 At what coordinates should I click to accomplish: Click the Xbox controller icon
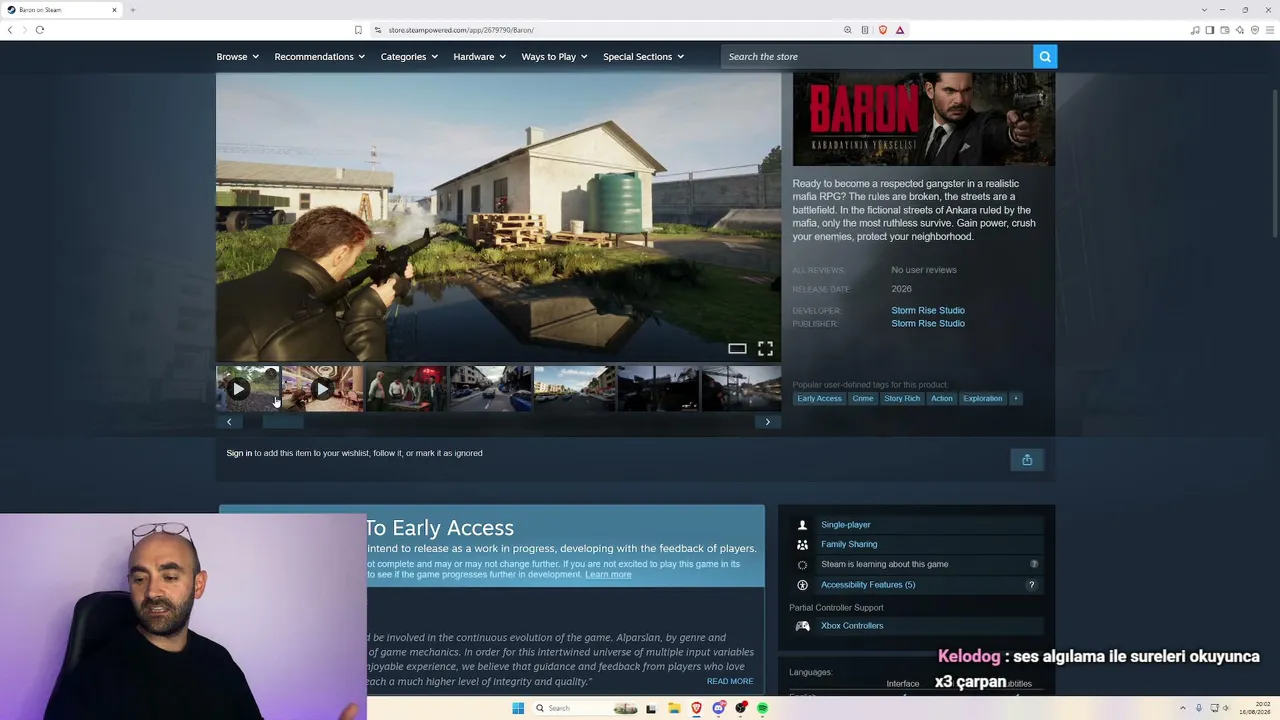click(x=802, y=626)
